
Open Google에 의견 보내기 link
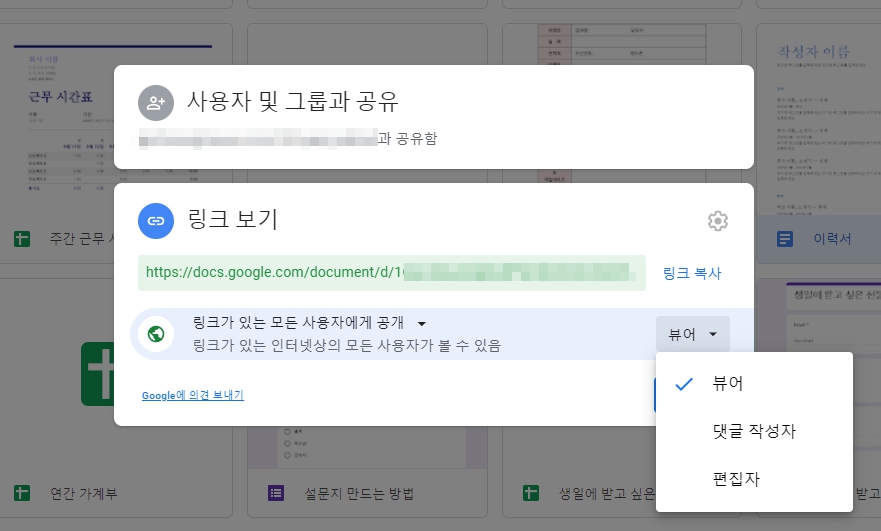pos(193,395)
